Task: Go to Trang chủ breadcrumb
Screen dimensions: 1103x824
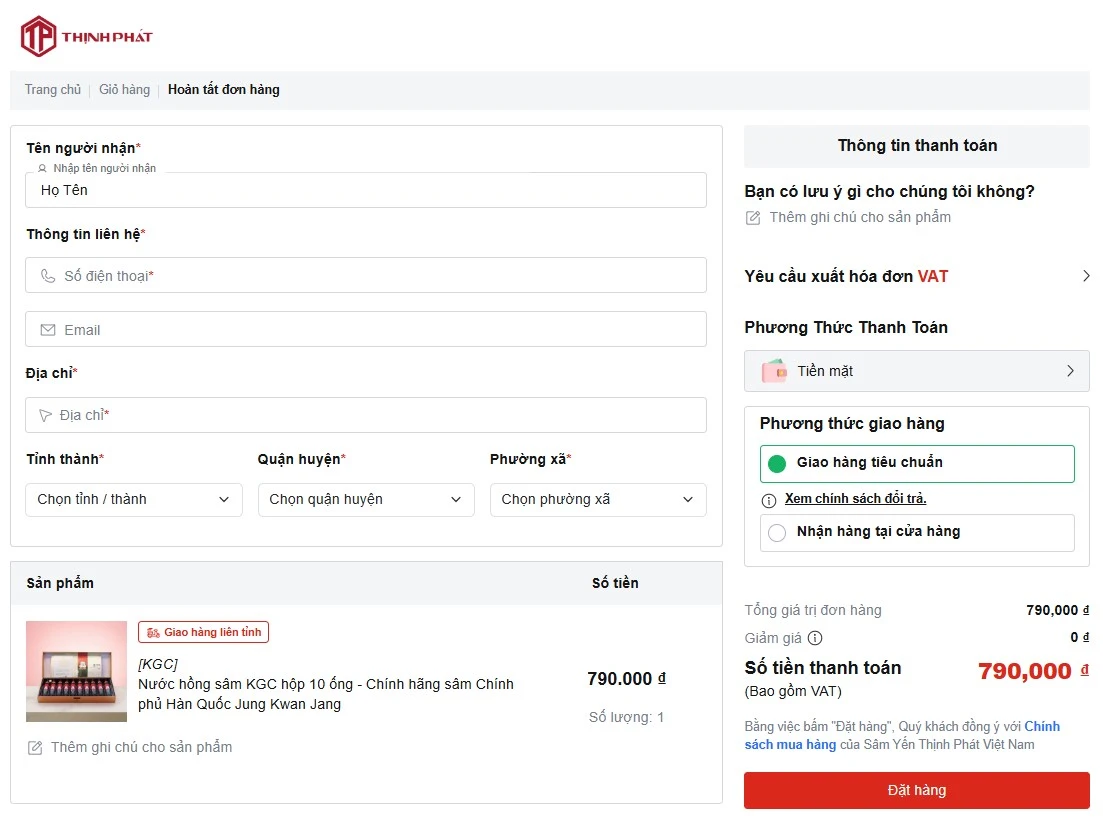Action: click(x=53, y=90)
